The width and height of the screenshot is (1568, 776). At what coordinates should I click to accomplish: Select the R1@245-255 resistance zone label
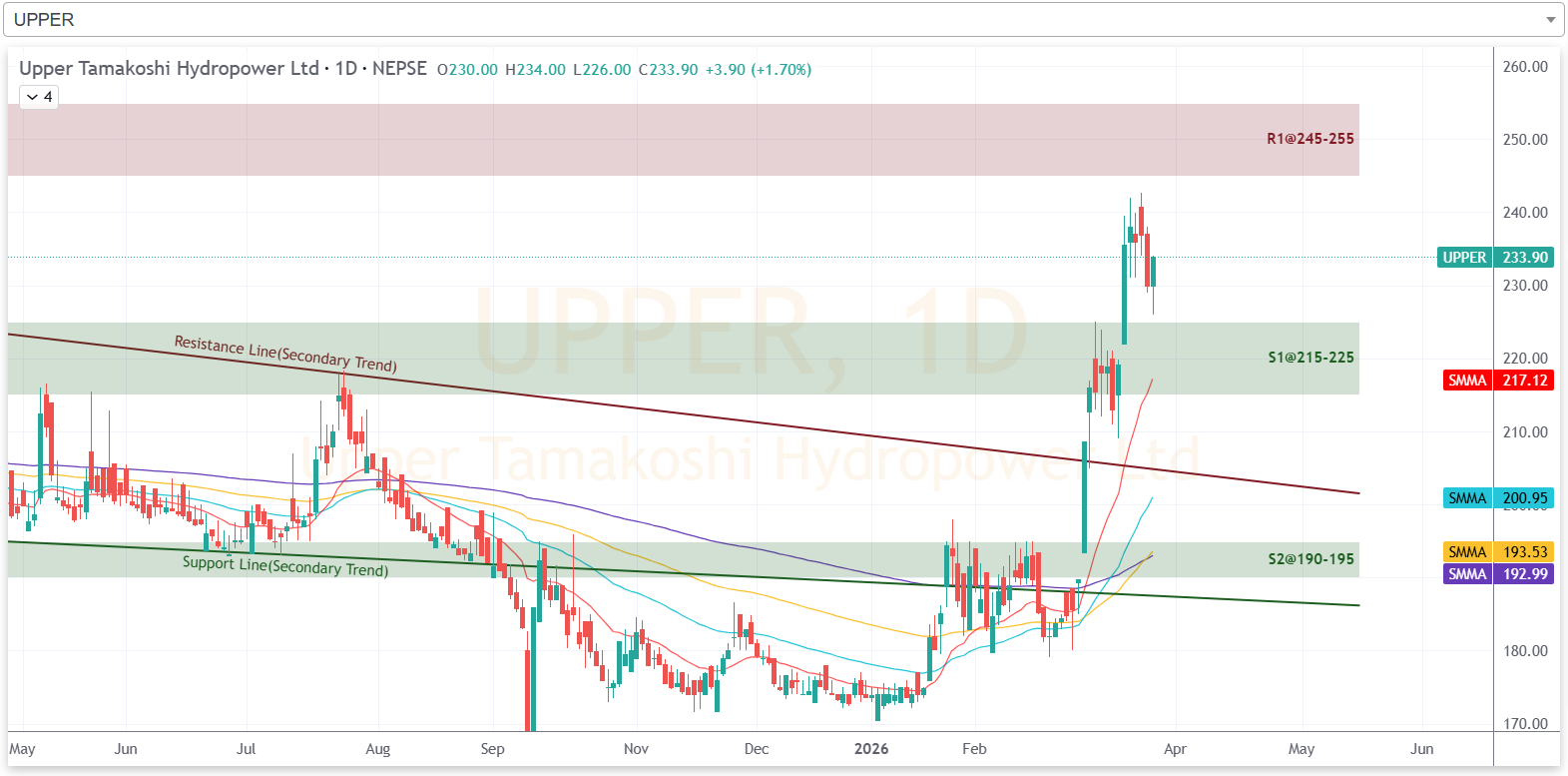pyautogui.click(x=1309, y=139)
